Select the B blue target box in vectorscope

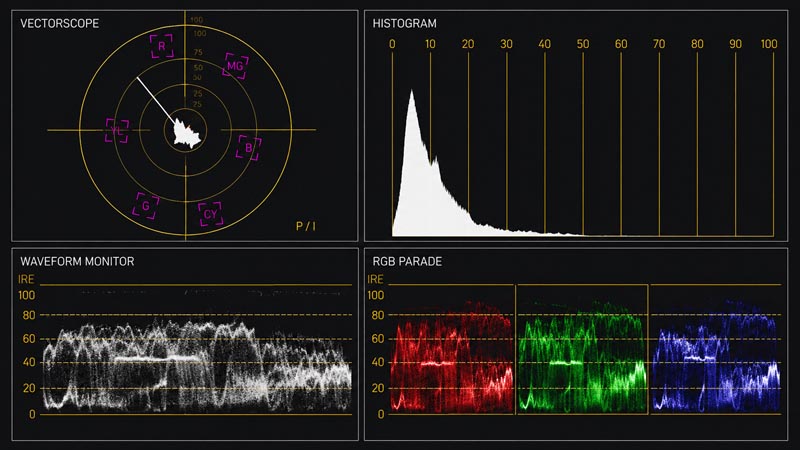click(248, 148)
